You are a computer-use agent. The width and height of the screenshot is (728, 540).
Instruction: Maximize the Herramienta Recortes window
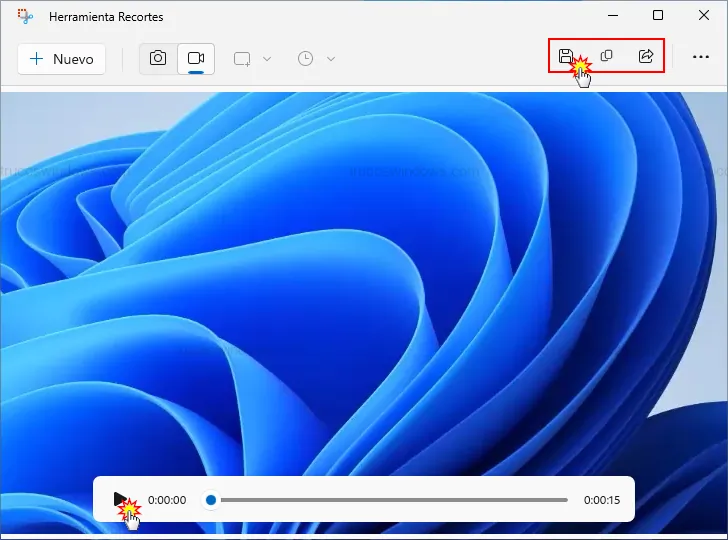(657, 16)
